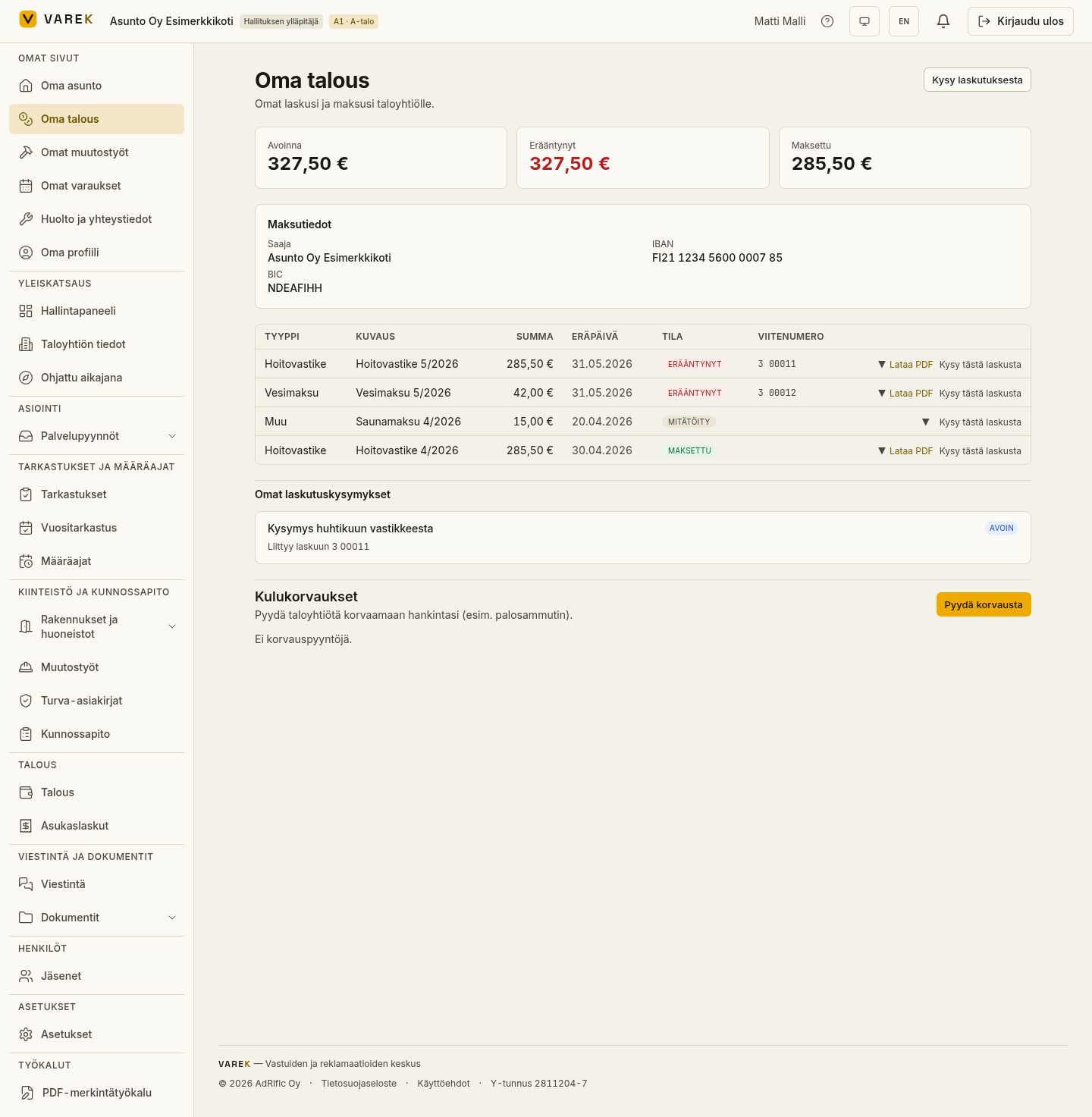Viewport: 1092px width, 1117px height.
Task: Download PDF for Hoitovastike 5/2026
Action: click(x=911, y=365)
